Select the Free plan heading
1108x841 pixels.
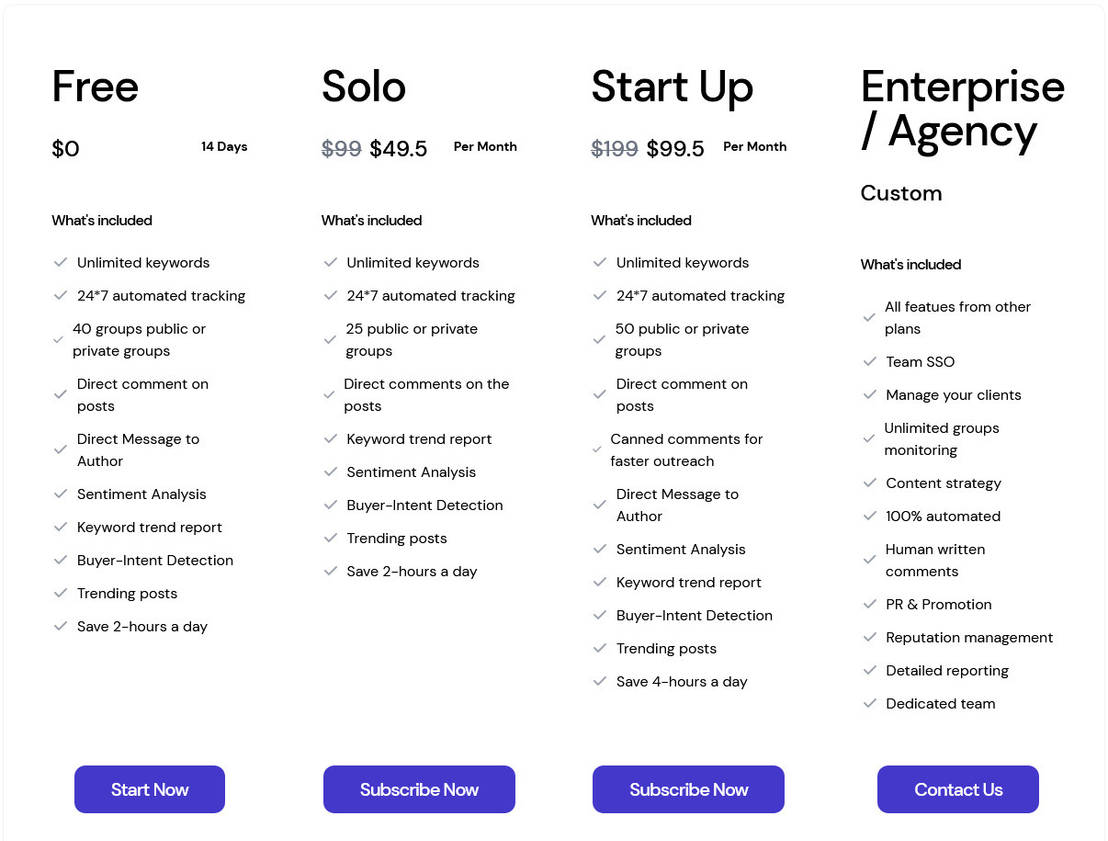[94, 88]
